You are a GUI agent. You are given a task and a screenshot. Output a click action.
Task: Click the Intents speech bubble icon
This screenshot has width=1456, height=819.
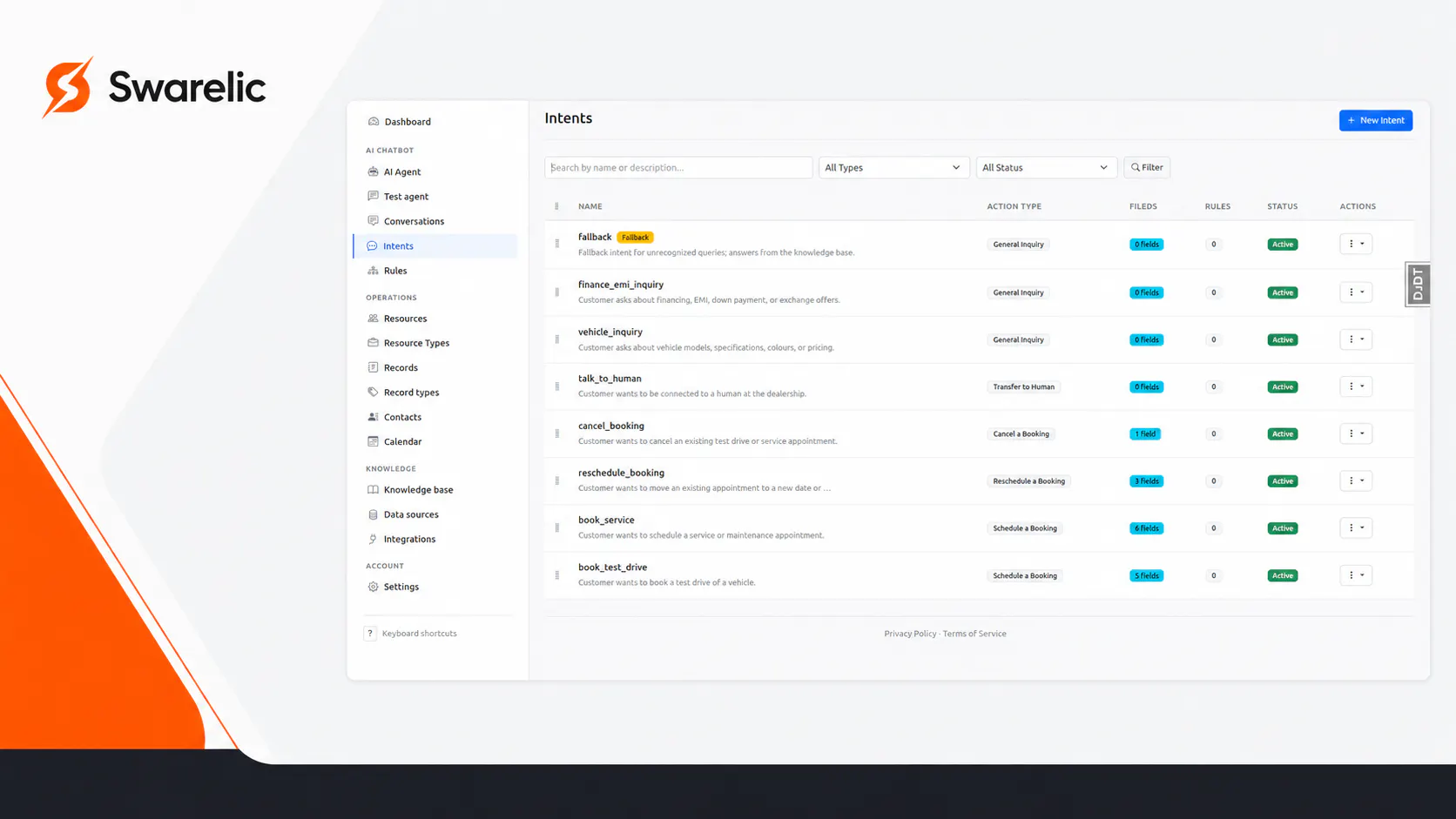[372, 246]
